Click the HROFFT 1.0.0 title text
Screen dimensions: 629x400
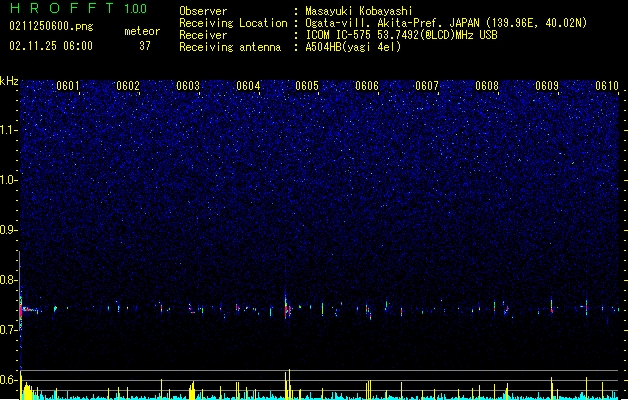click(78, 8)
